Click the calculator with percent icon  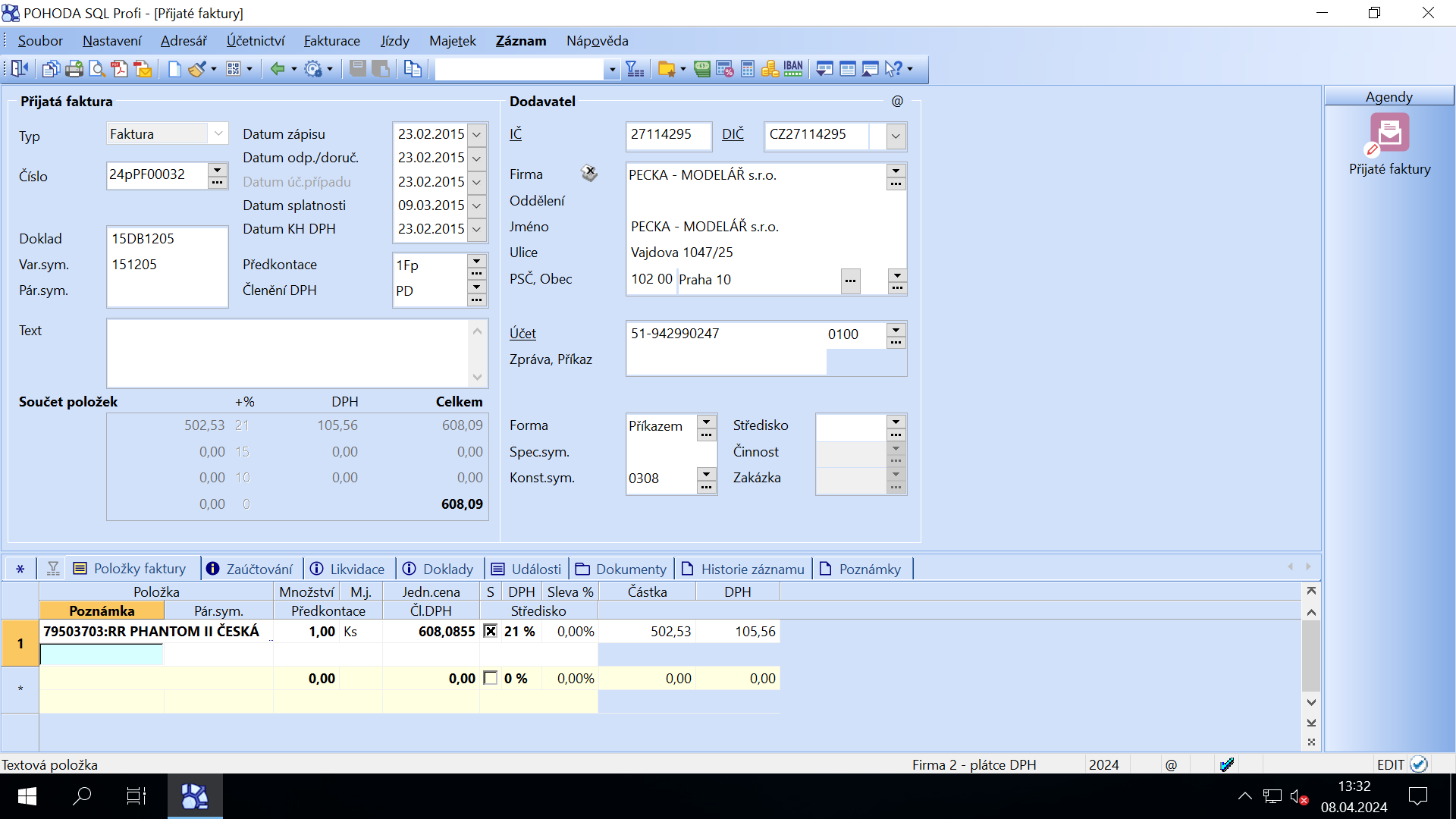[x=724, y=69]
